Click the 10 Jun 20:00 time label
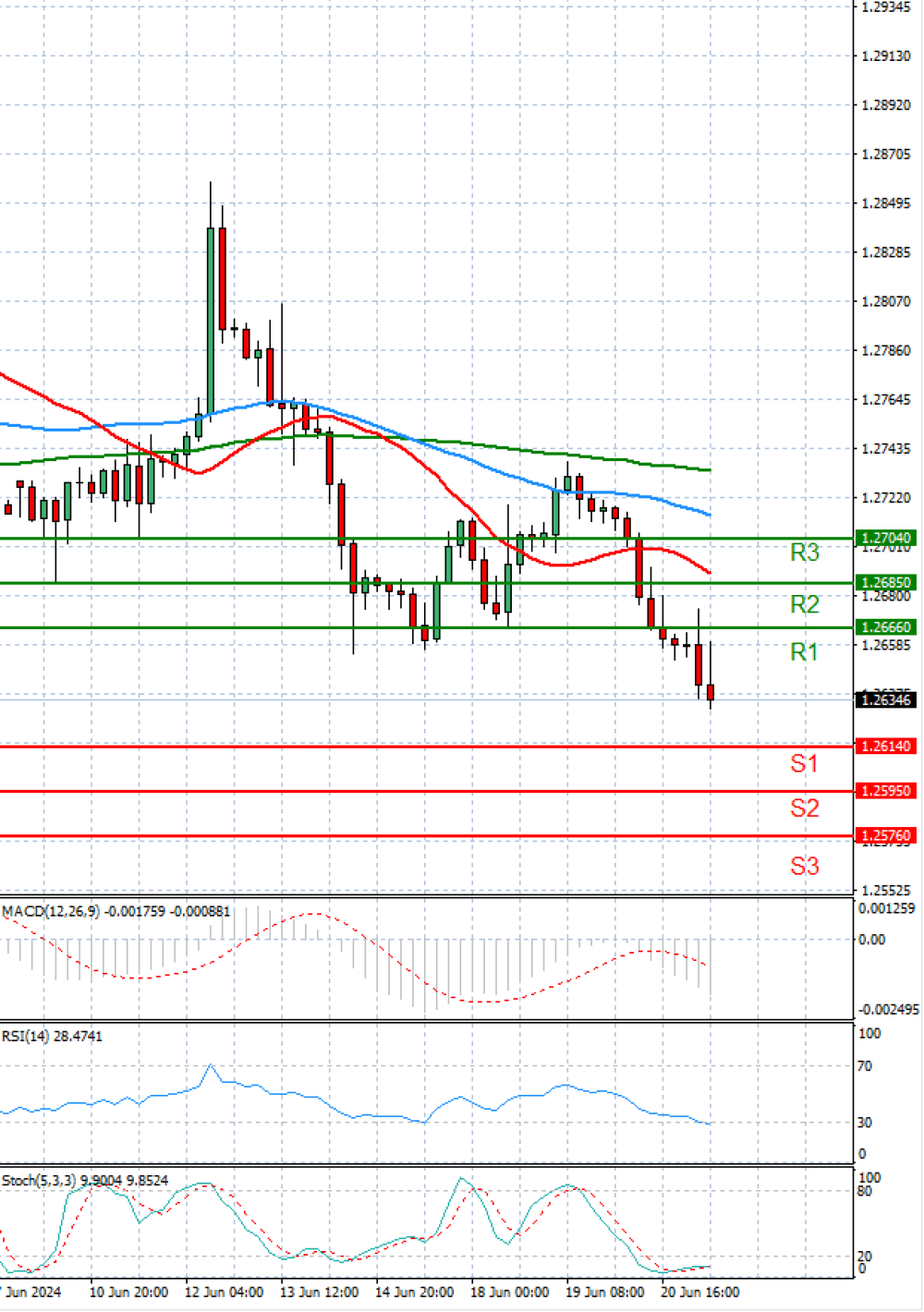Screen dimensions: 924x1312 coord(128,1292)
